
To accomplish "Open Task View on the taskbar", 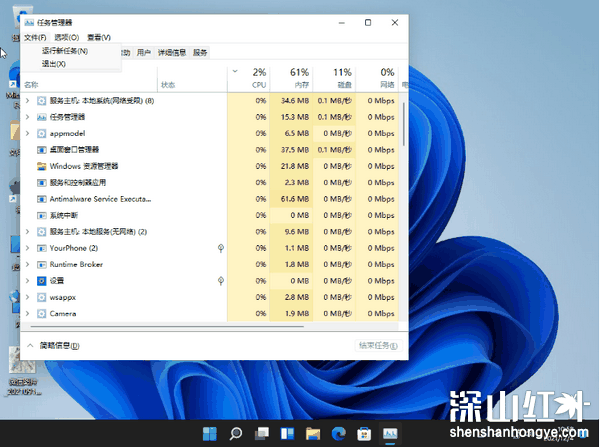I will tap(262, 434).
